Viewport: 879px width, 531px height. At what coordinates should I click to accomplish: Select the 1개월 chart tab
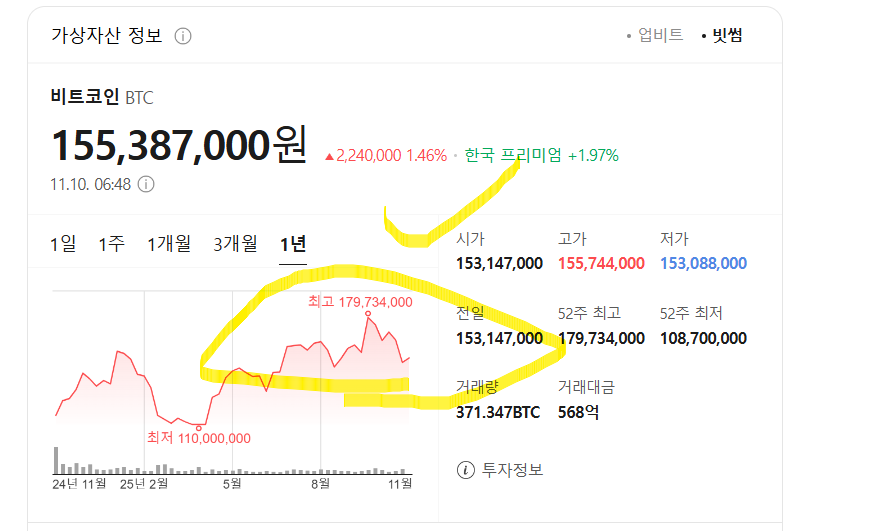[168, 243]
